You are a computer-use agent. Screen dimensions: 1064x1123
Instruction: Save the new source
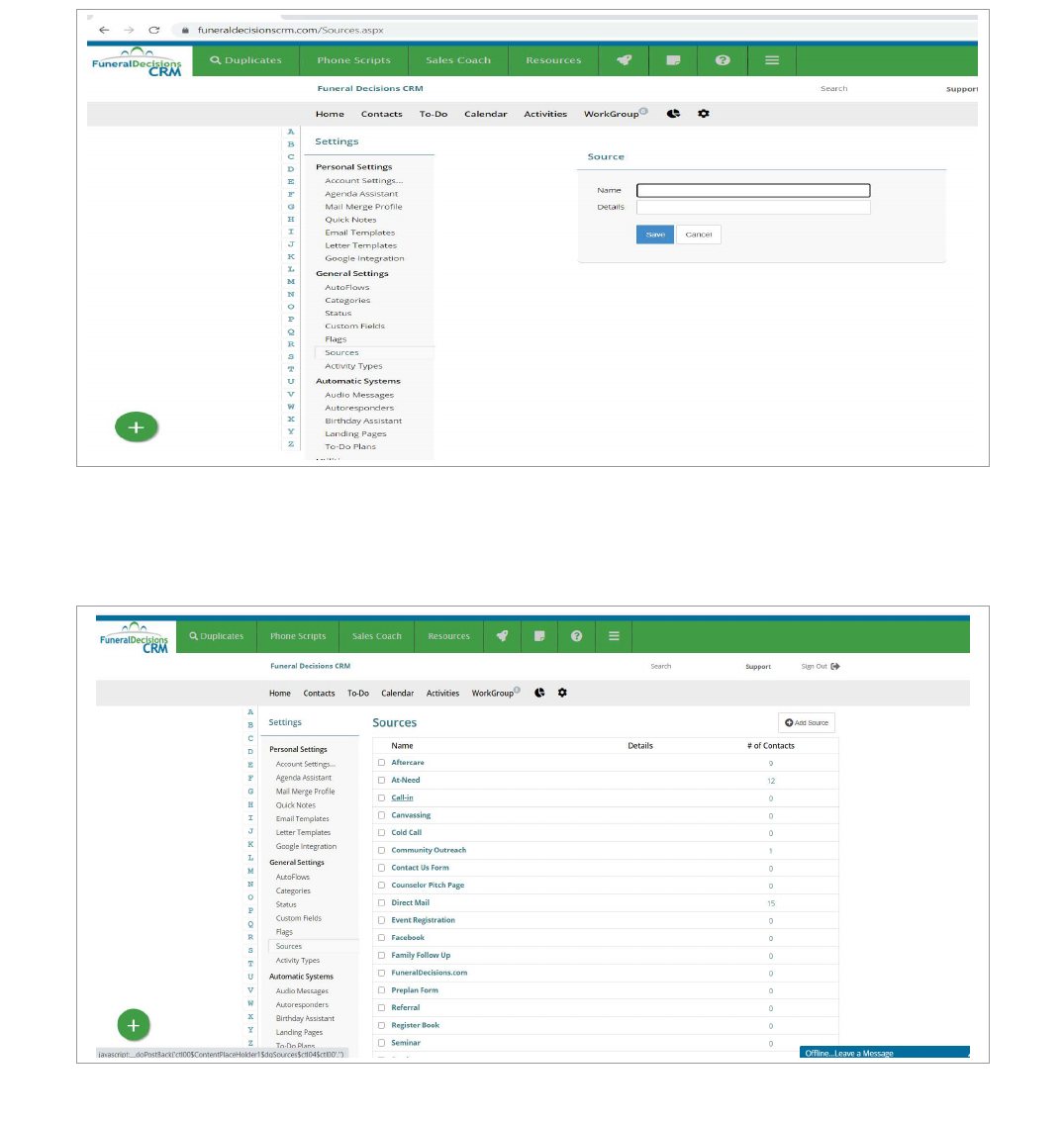[x=654, y=234]
